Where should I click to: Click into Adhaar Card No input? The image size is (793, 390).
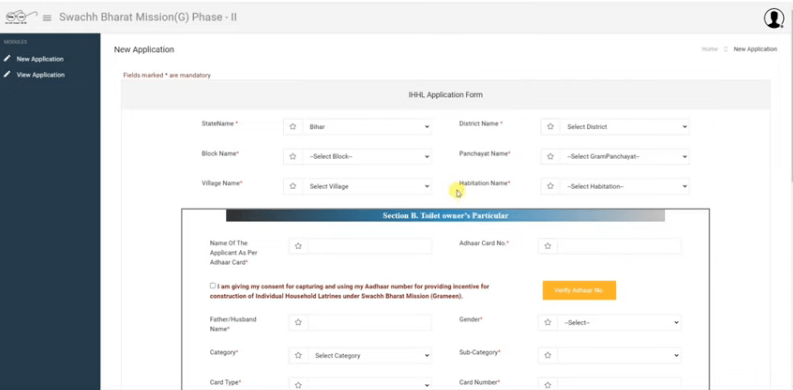point(619,246)
